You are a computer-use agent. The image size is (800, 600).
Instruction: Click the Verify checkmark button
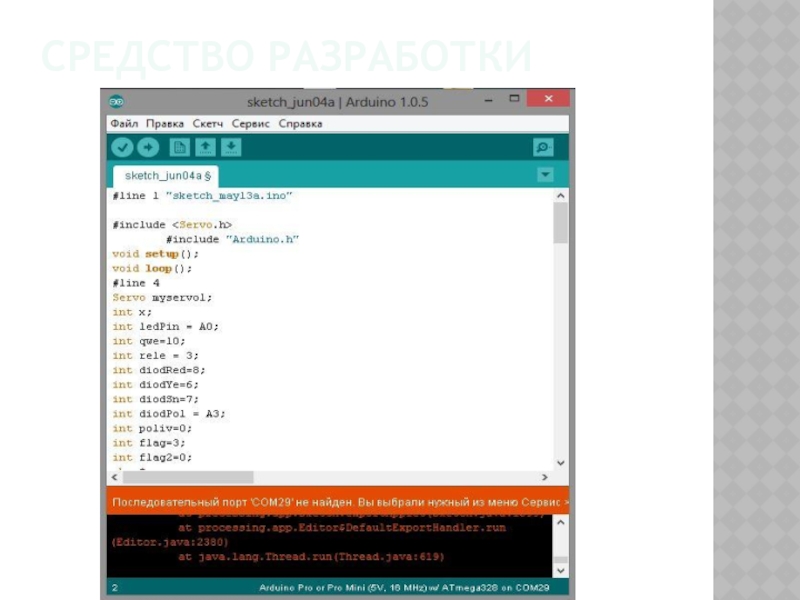[122, 147]
